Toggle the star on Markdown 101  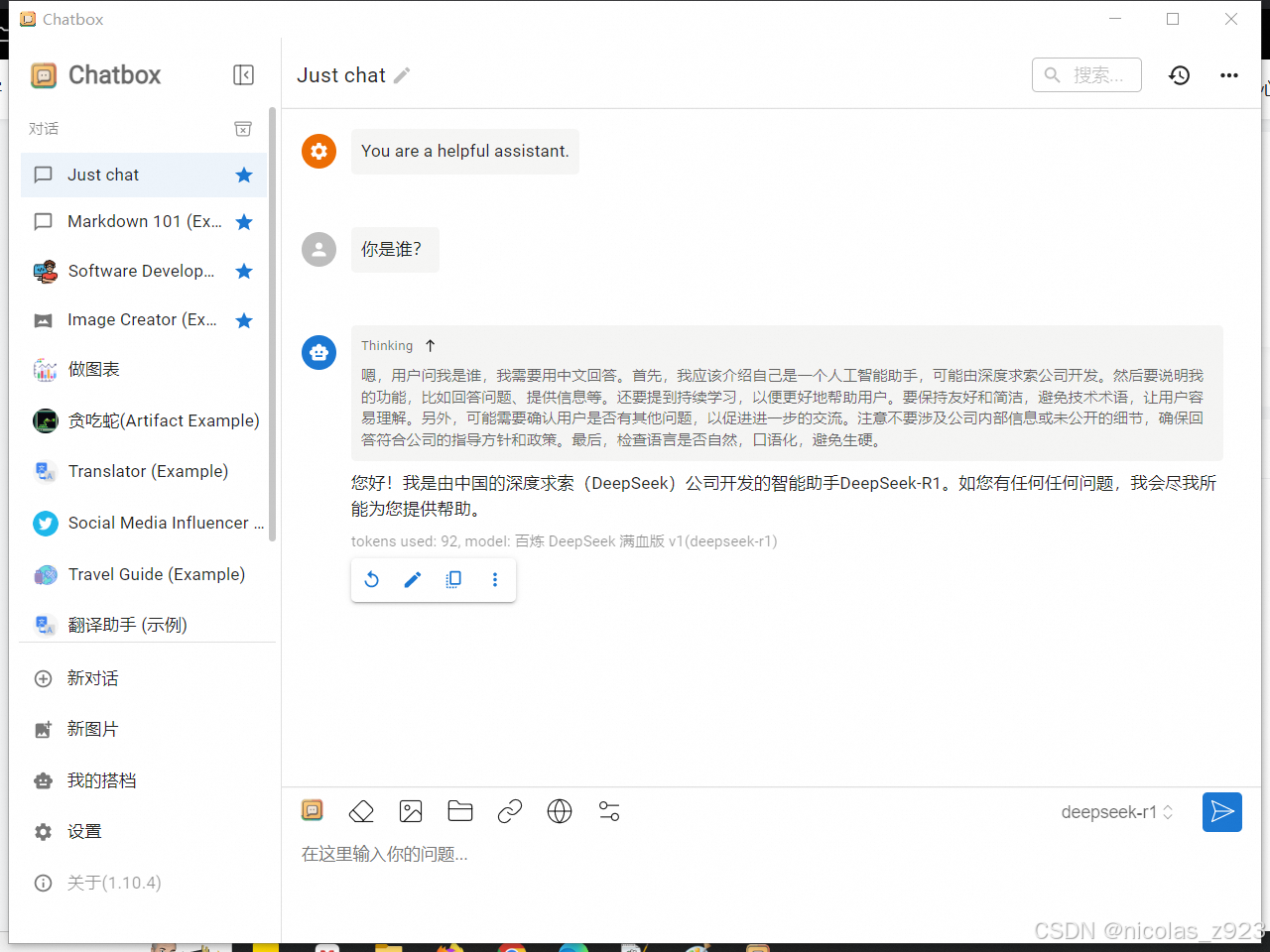click(244, 222)
